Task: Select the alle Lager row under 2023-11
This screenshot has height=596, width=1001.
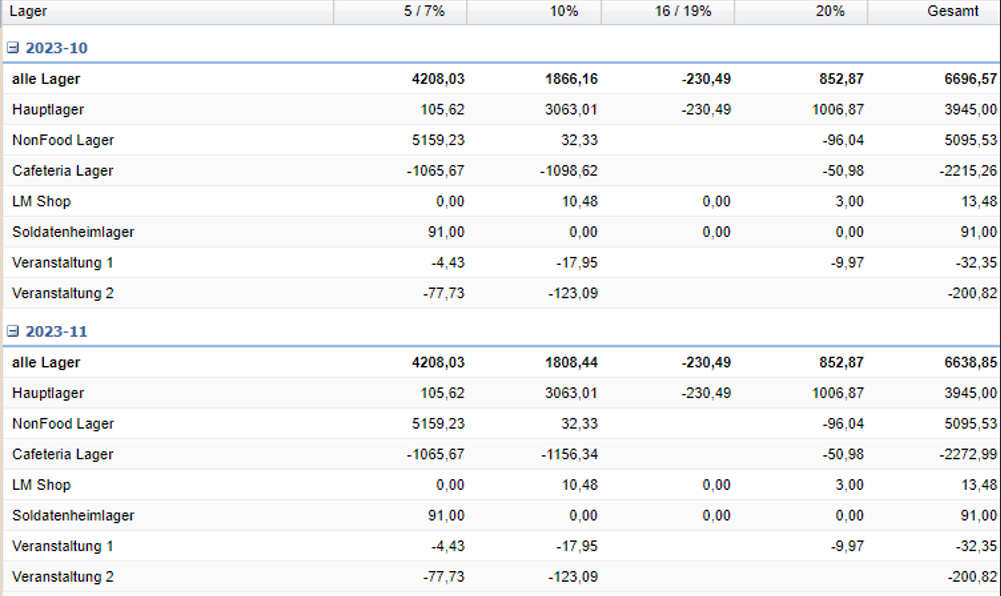Action: pos(46,363)
